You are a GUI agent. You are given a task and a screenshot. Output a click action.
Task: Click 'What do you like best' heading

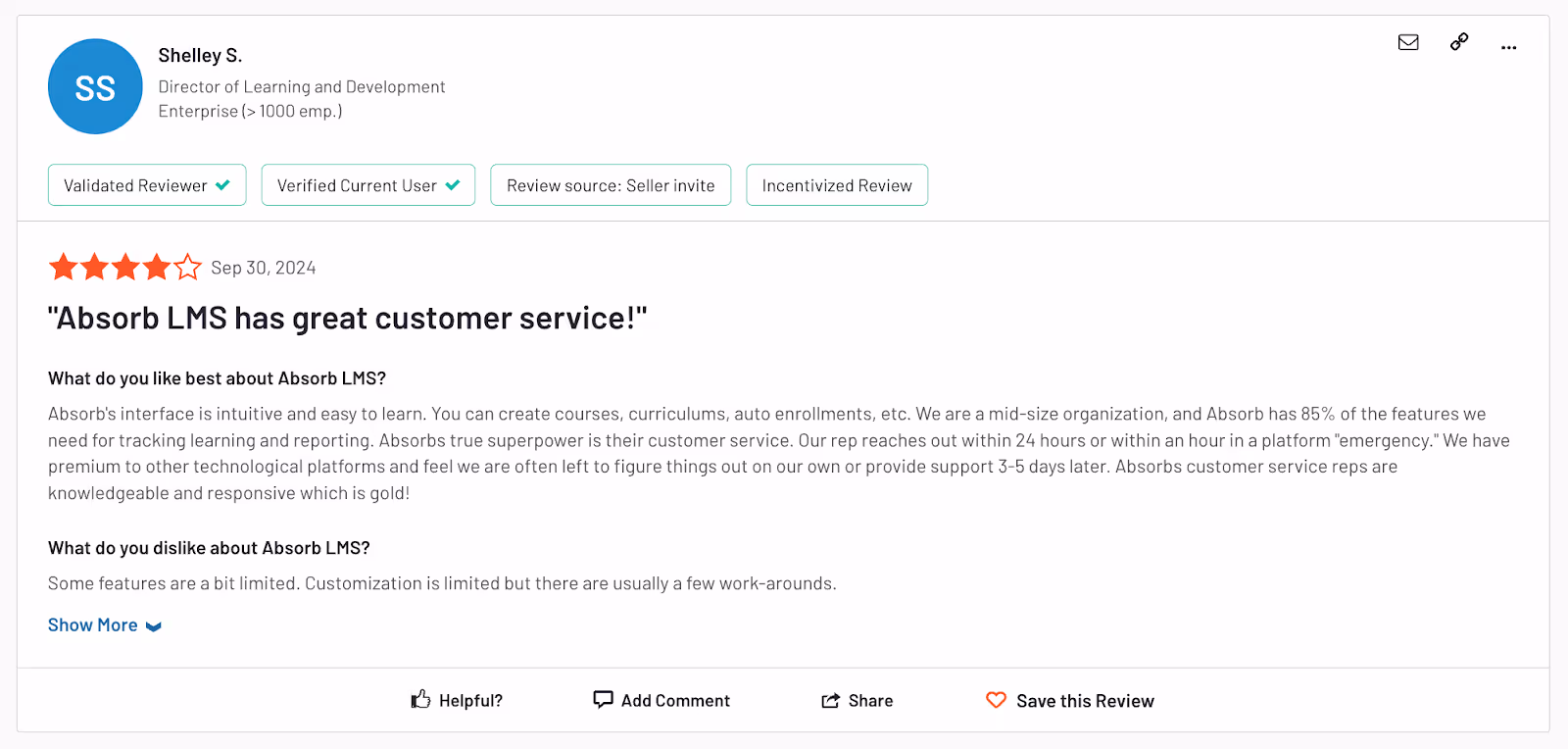click(218, 378)
